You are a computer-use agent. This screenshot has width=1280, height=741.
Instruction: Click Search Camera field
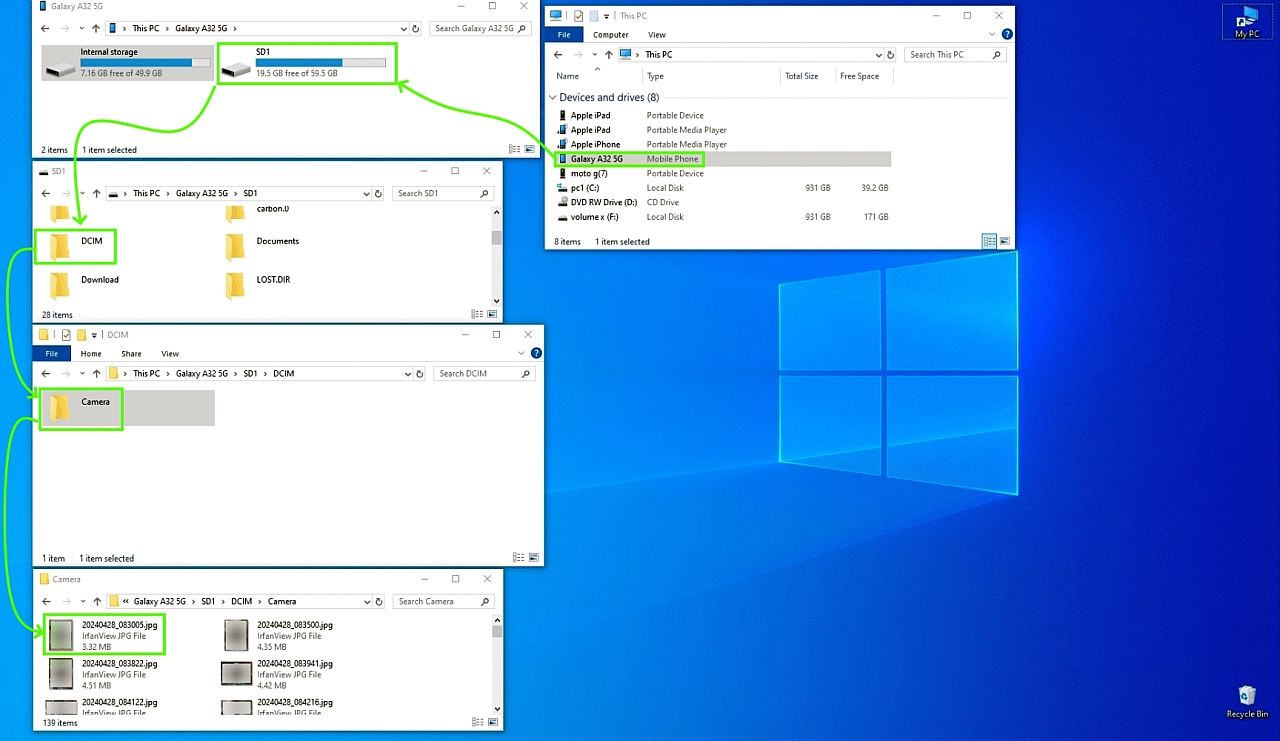coord(443,601)
